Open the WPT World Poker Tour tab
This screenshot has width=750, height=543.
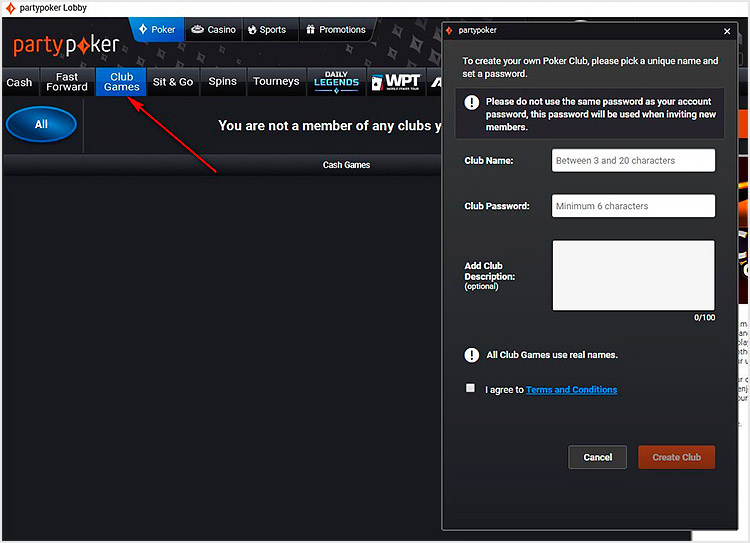(396, 82)
